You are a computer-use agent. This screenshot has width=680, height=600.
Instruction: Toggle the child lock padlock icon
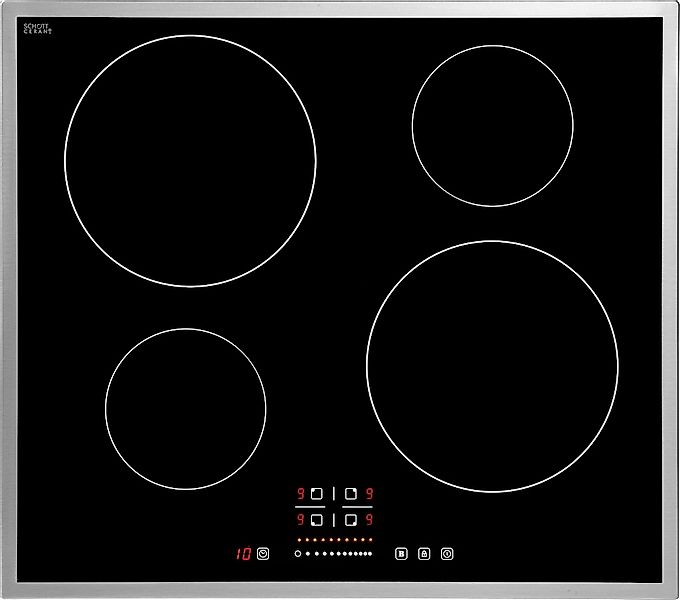click(423, 553)
